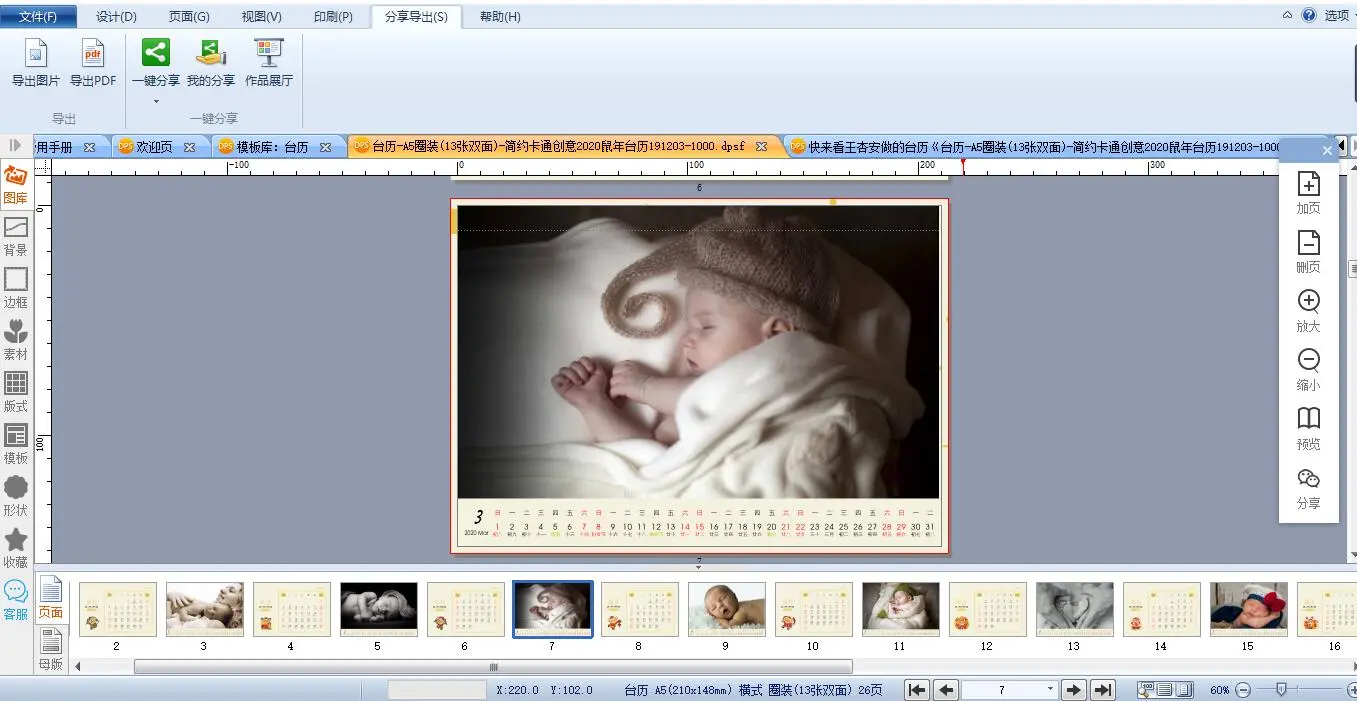Click the 导出图片 export image icon

pyautogui.click(x=36, y=62)
